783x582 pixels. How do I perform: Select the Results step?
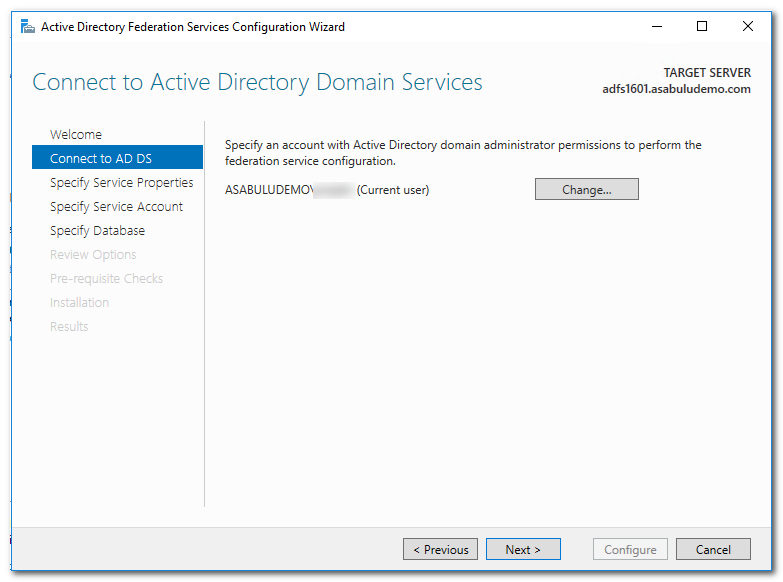(69, 326)
